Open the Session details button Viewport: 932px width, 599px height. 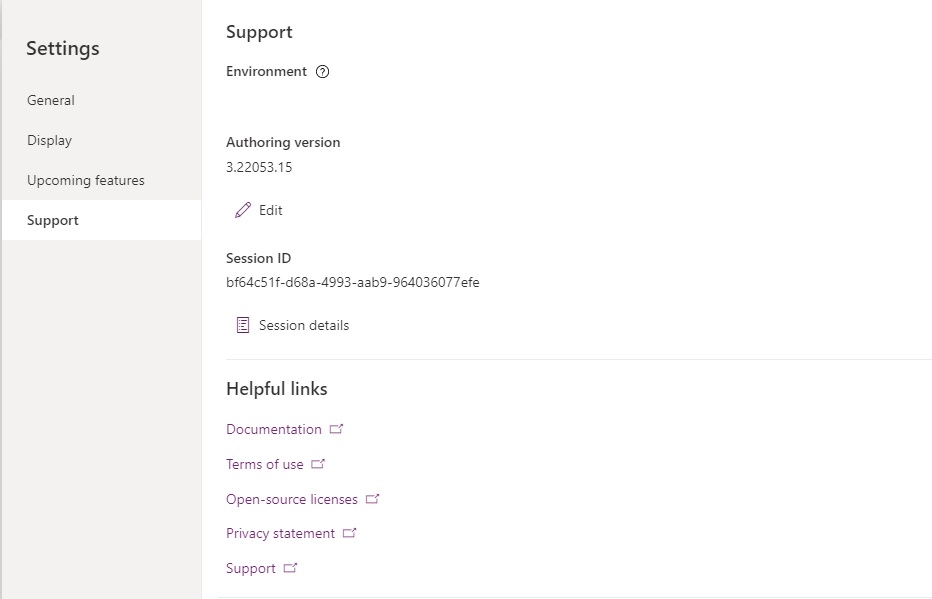pos(292,325)
